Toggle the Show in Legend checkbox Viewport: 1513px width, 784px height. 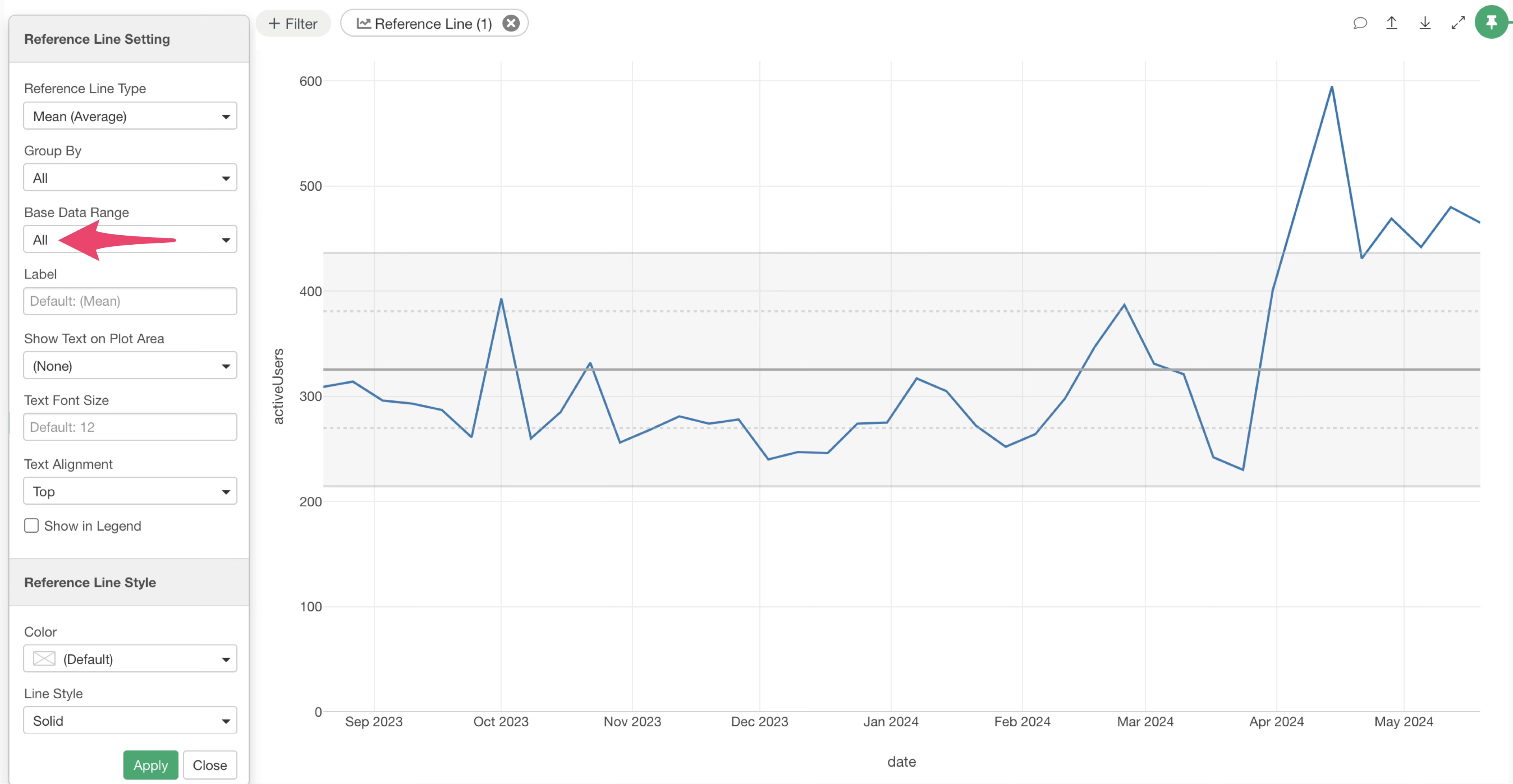[32, 526]
